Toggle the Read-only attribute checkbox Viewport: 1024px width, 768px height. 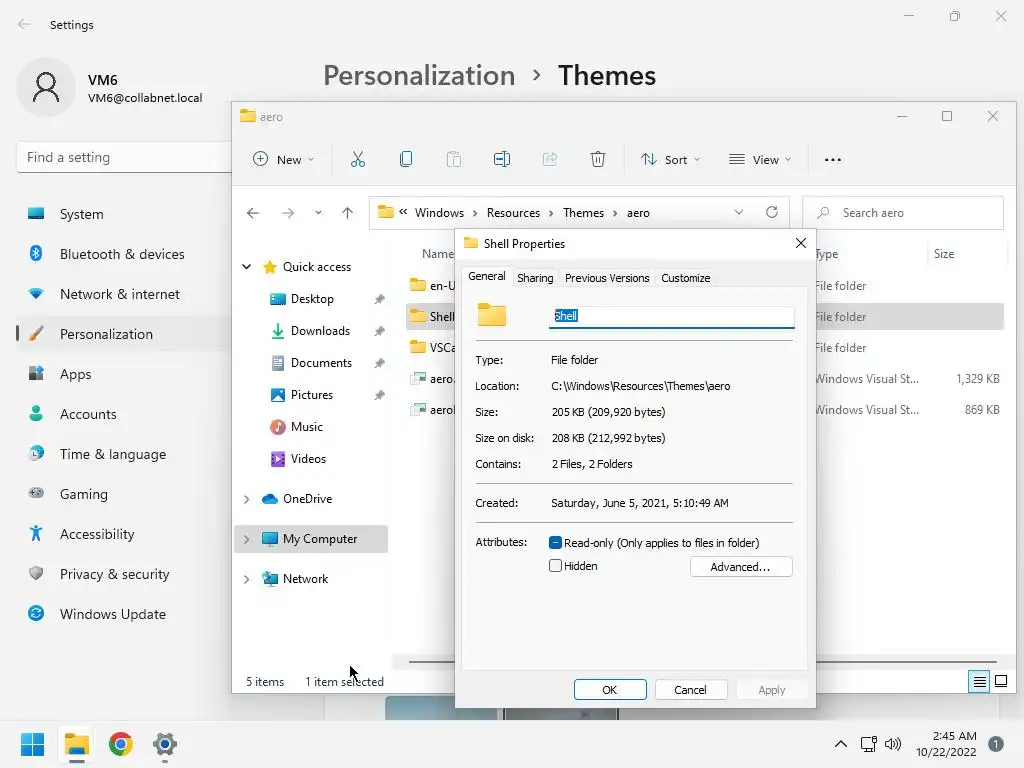tap(555, 543)
